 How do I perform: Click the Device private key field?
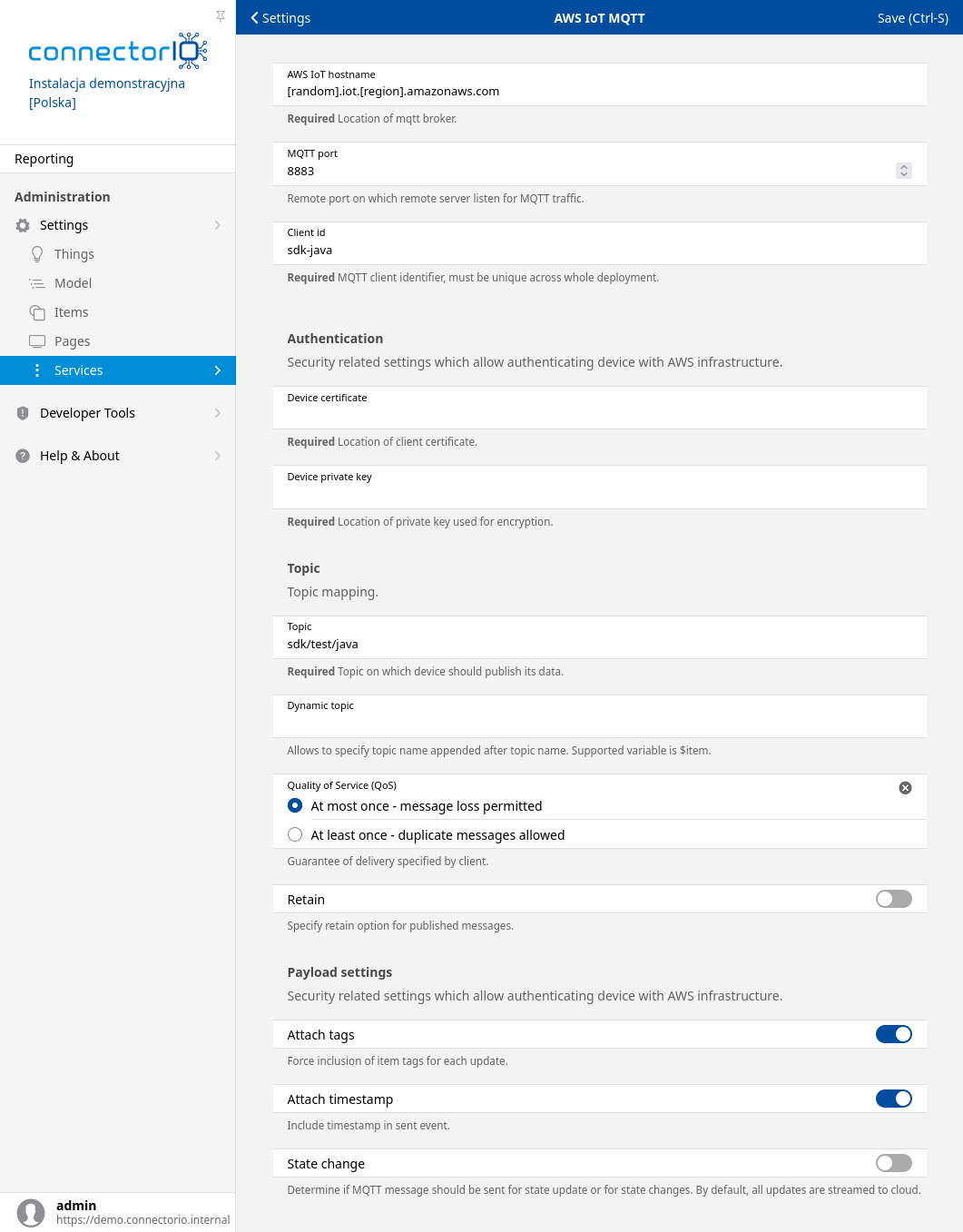pos(600,487)
